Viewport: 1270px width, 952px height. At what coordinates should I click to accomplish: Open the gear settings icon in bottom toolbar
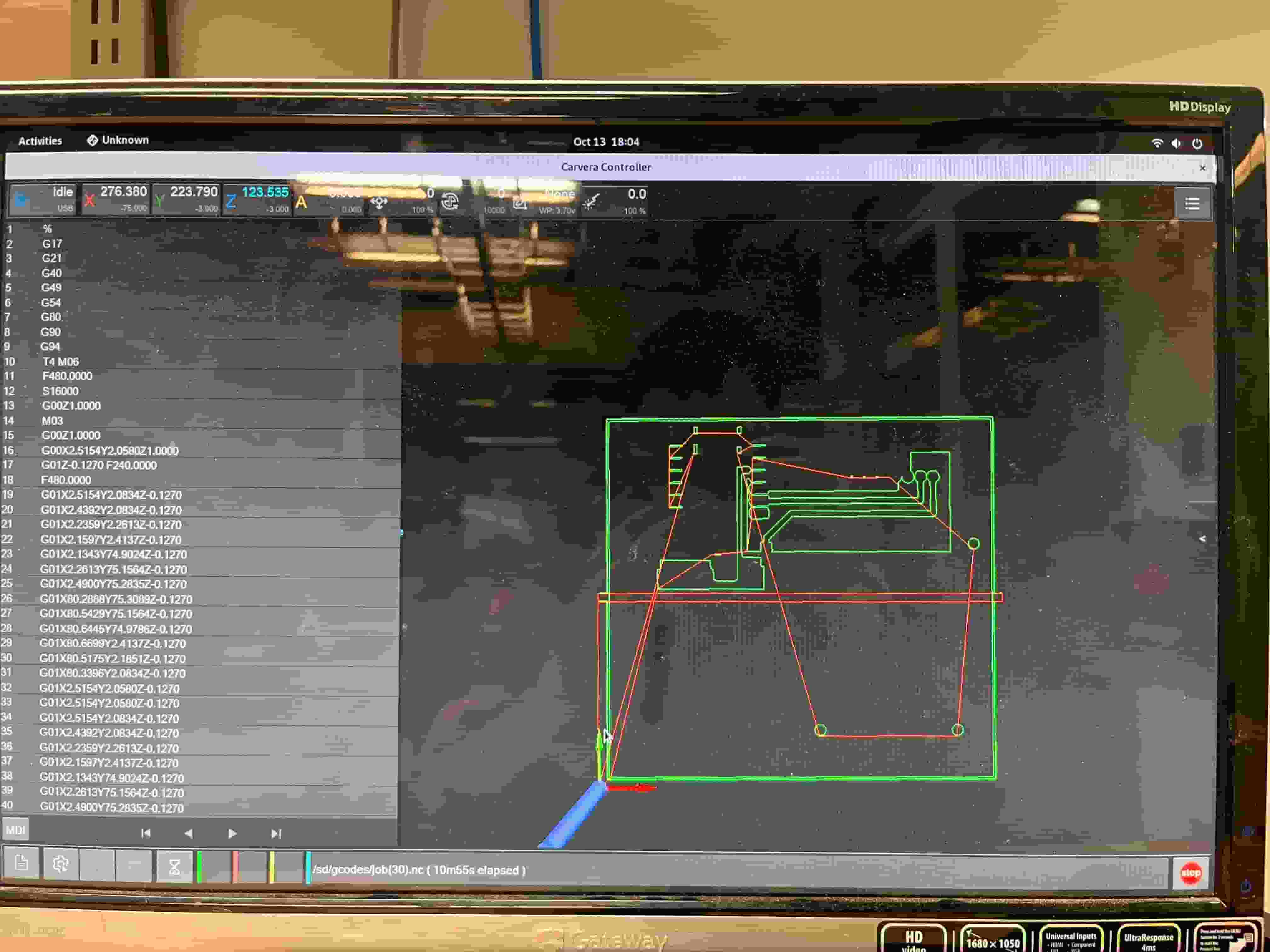[x=60, y=864]
